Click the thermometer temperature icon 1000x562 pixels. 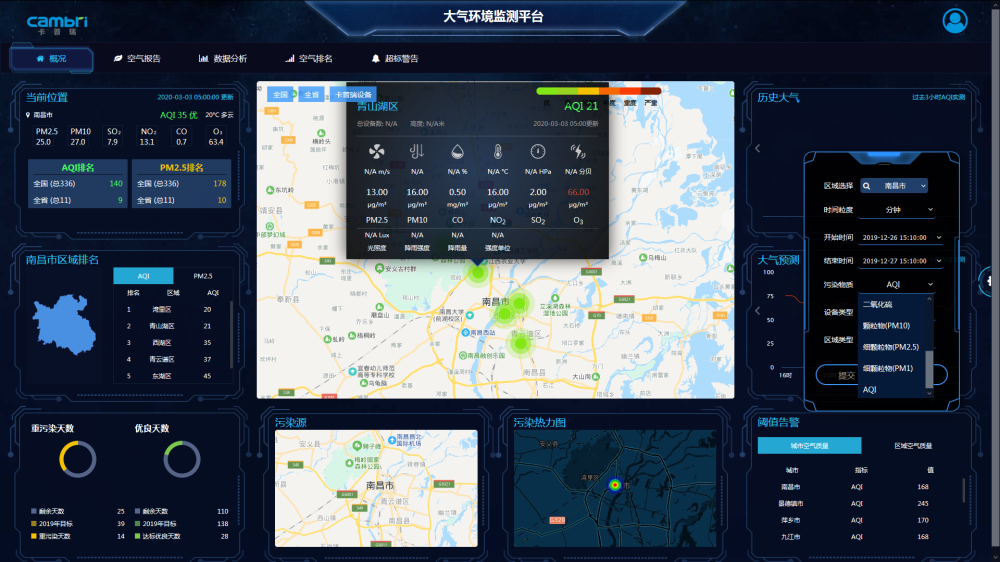(x=497, y=151)
